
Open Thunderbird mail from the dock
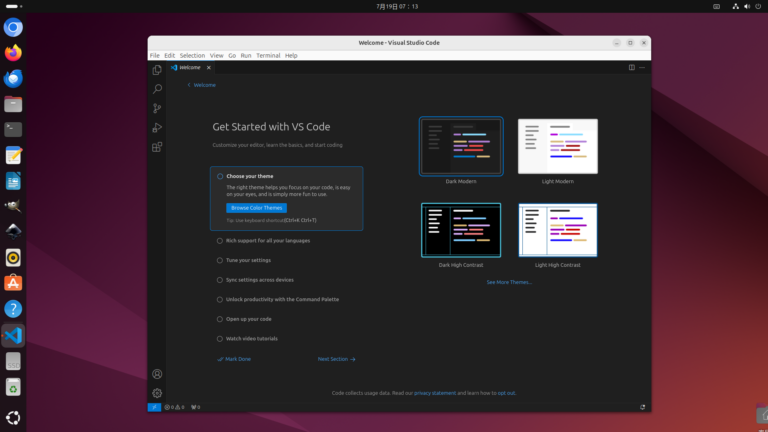click(13, 78)
